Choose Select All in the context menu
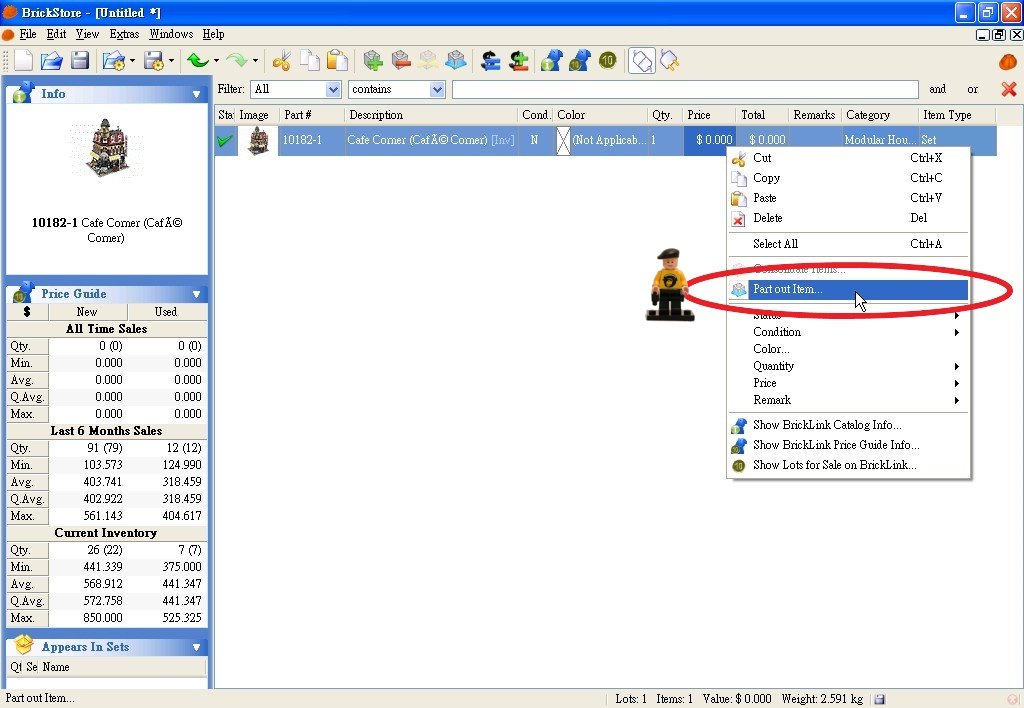 848,244
